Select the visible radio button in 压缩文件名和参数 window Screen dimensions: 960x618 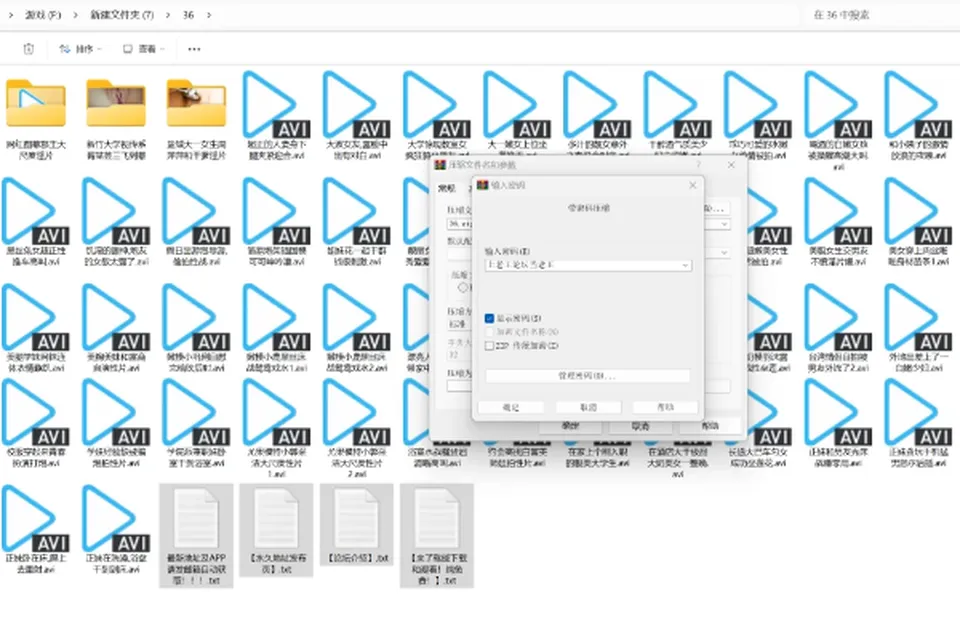[x=463, y=287]
